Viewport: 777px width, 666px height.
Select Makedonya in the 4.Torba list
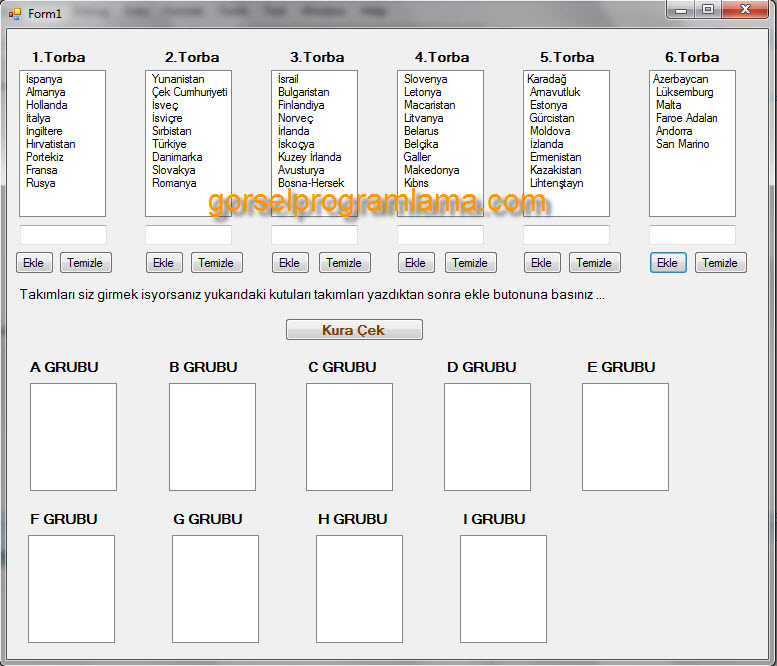click(x=431, y=170)
